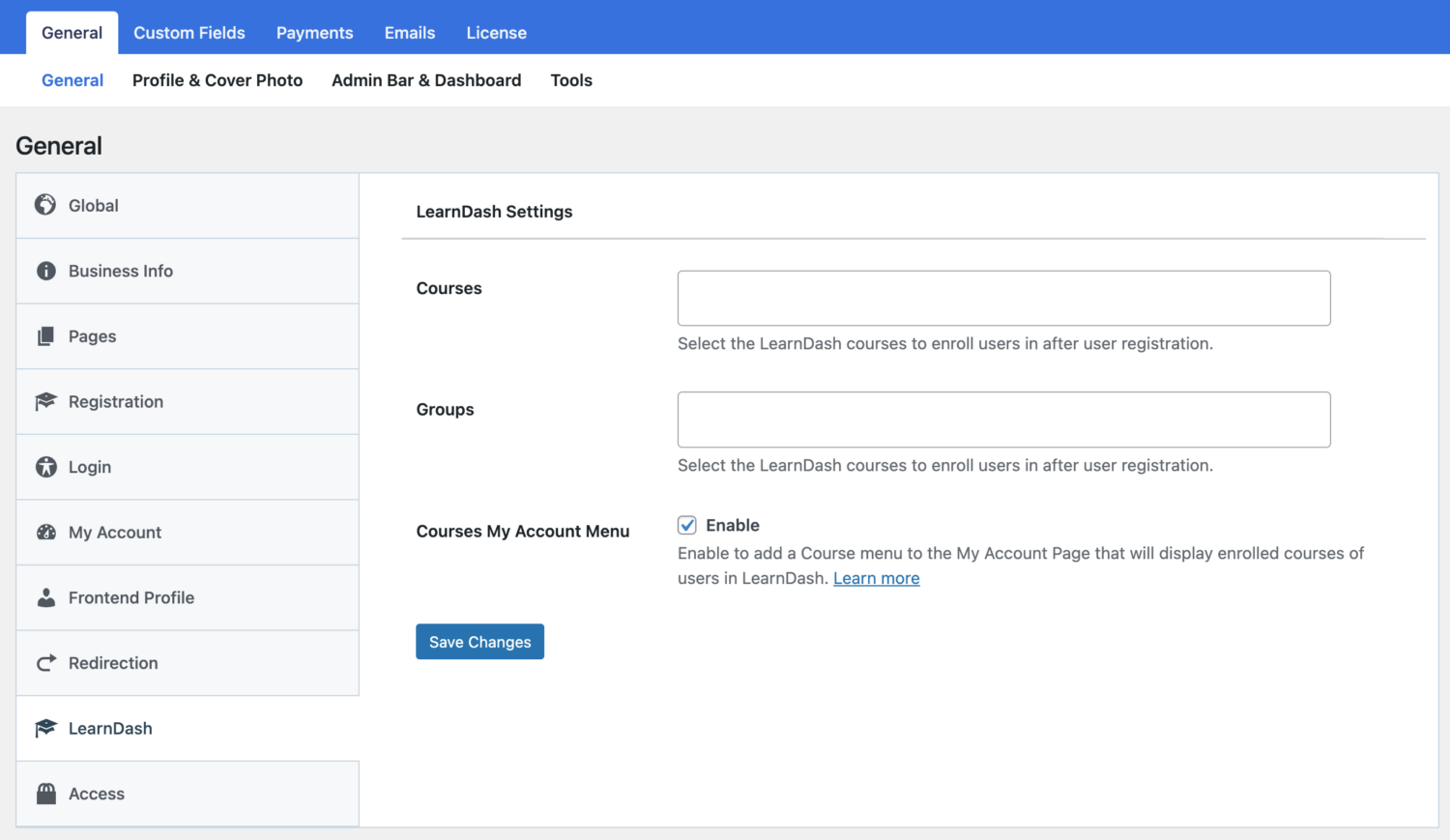Select the LearnDash settings section

(188, 729)
